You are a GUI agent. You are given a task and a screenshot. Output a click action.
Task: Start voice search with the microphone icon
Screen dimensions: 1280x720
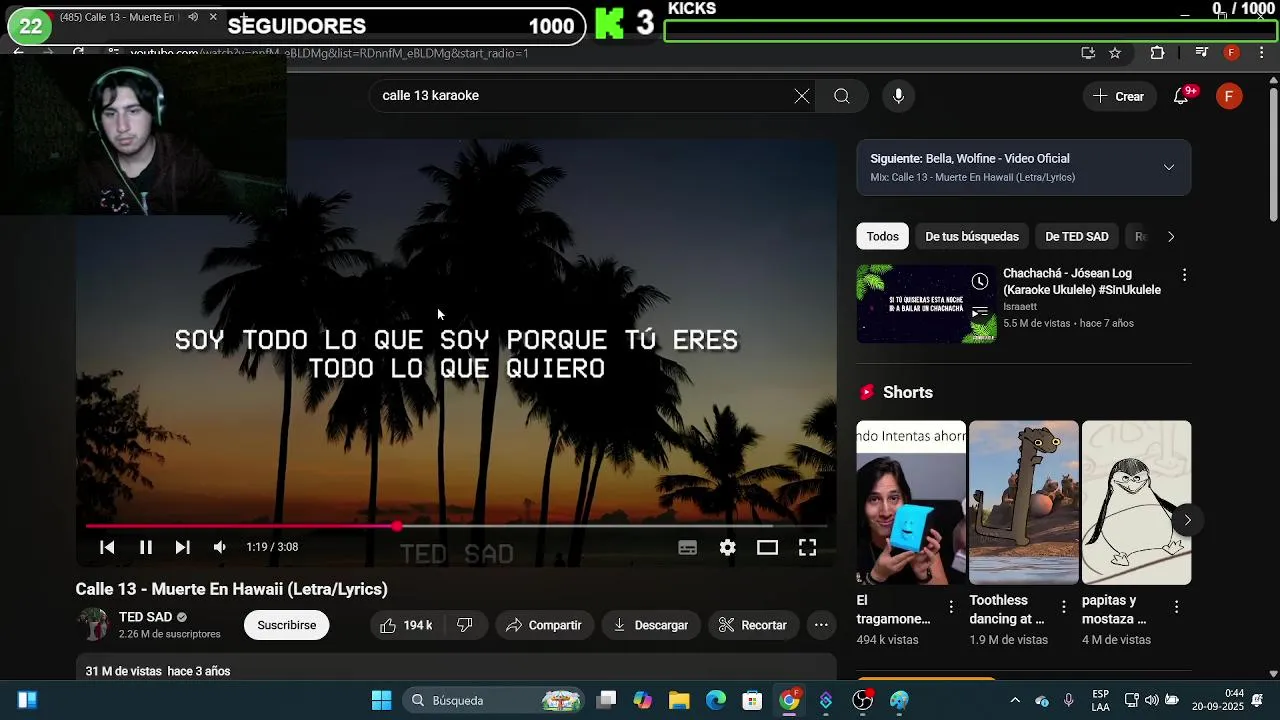(898, 96)
